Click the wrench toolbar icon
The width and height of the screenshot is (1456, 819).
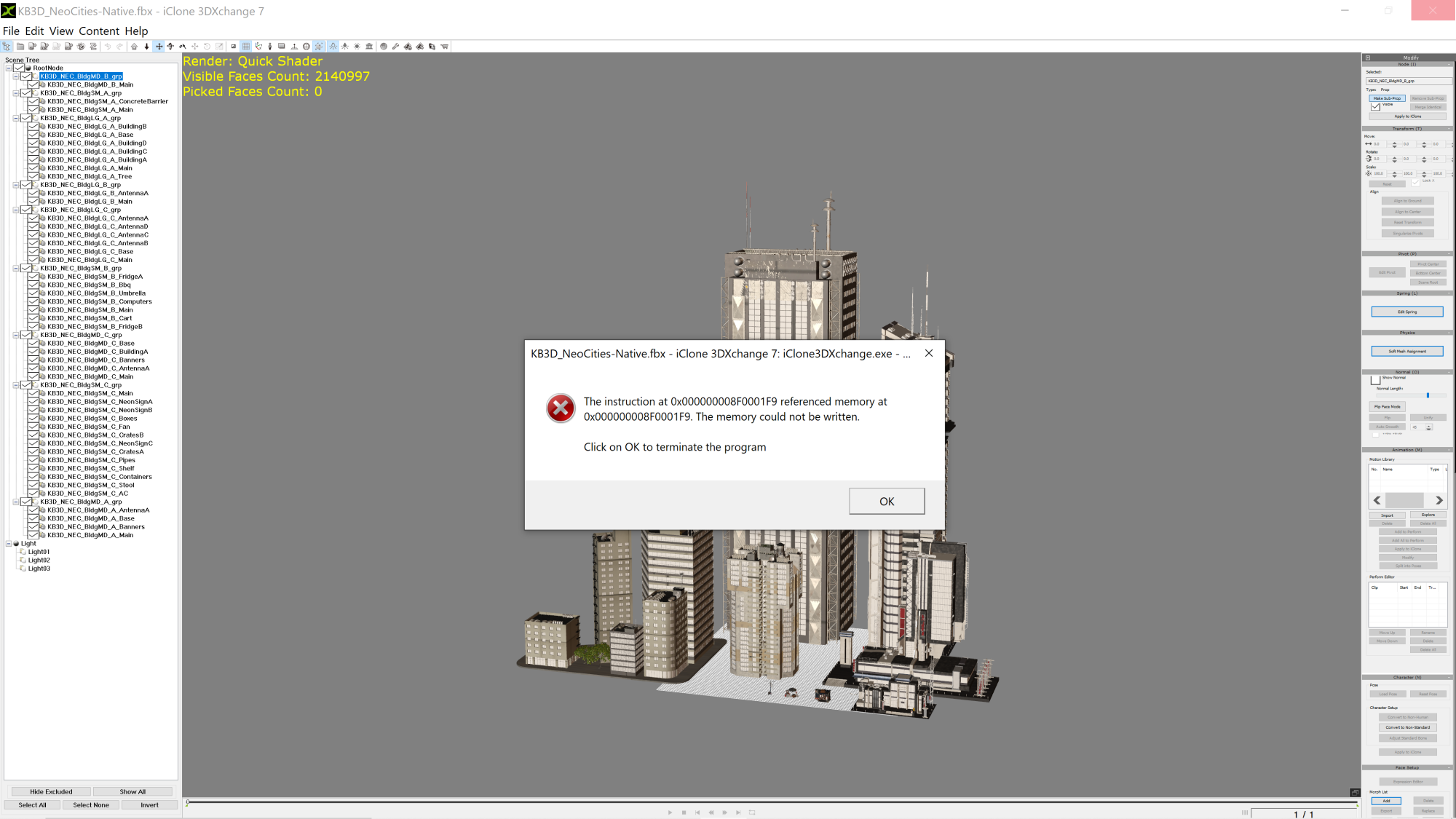pyautogui.click(x=395, y=47)
